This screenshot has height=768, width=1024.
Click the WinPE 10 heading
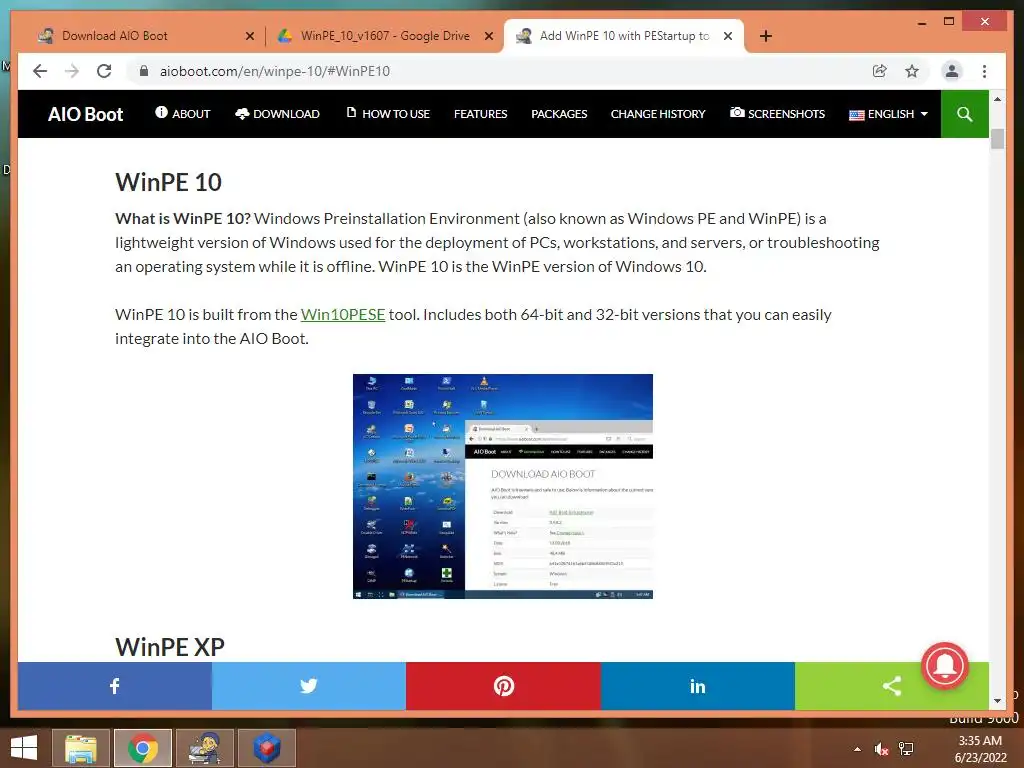pos(168,182)
